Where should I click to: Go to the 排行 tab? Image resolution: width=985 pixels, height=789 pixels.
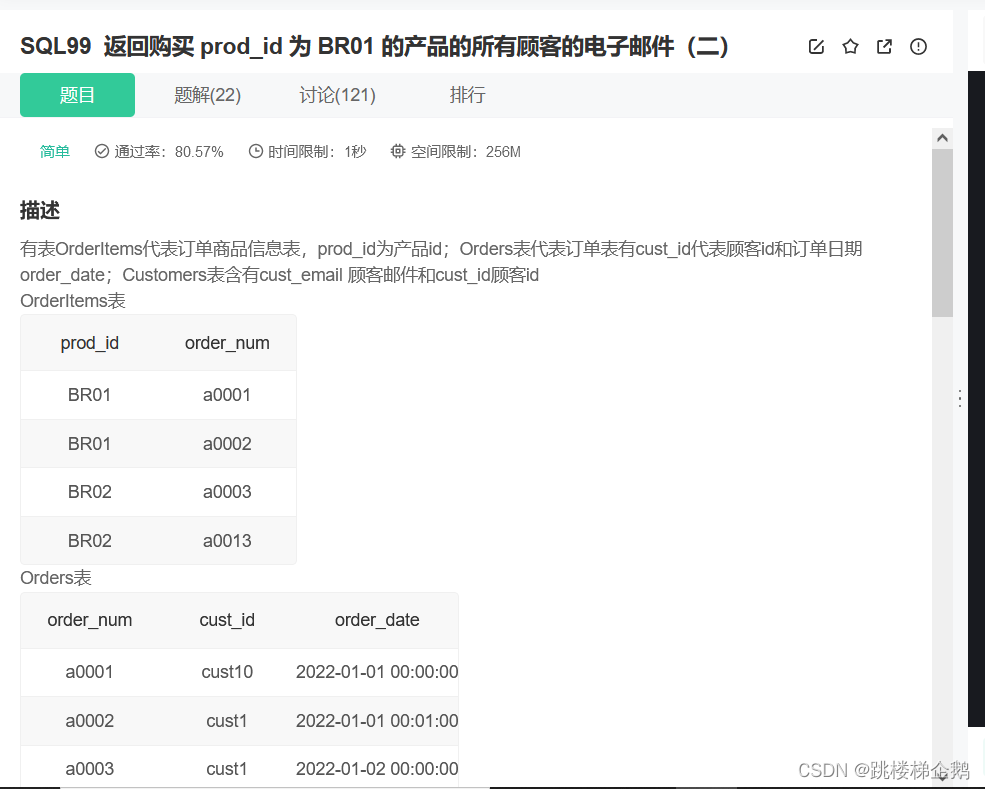click(467, 95)
